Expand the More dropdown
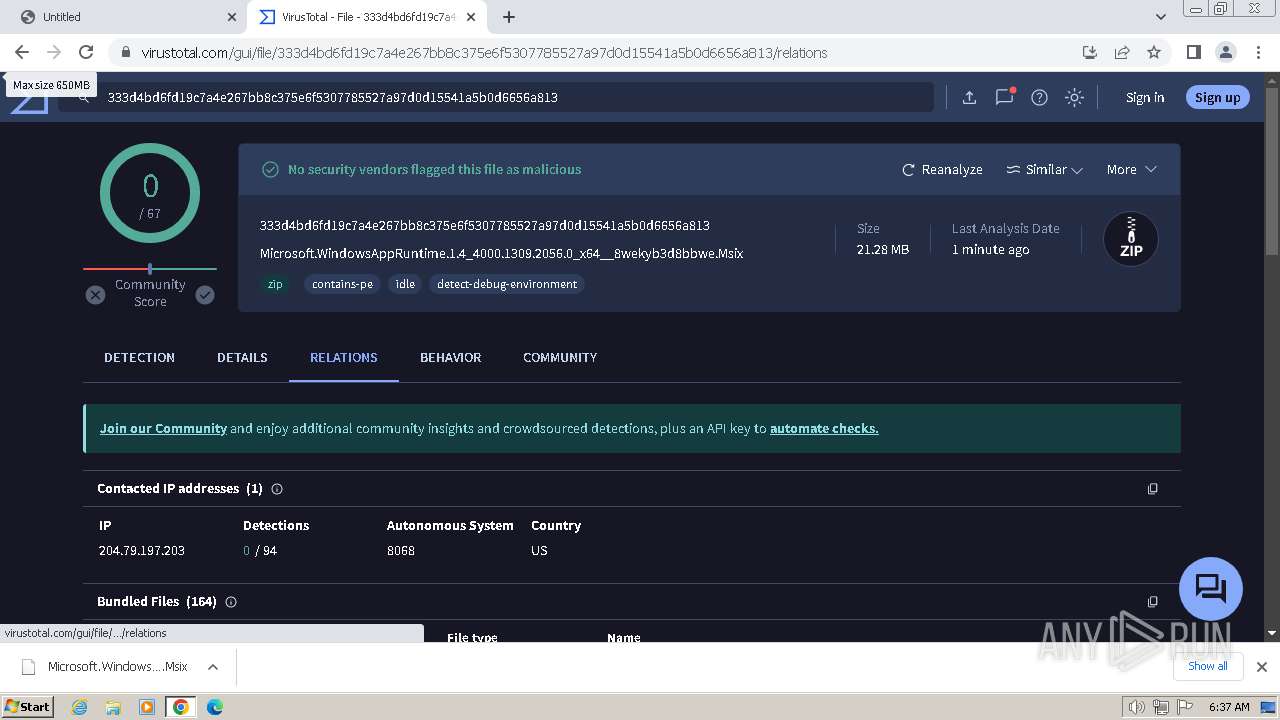The image size is (1280, 720). 1131,170
